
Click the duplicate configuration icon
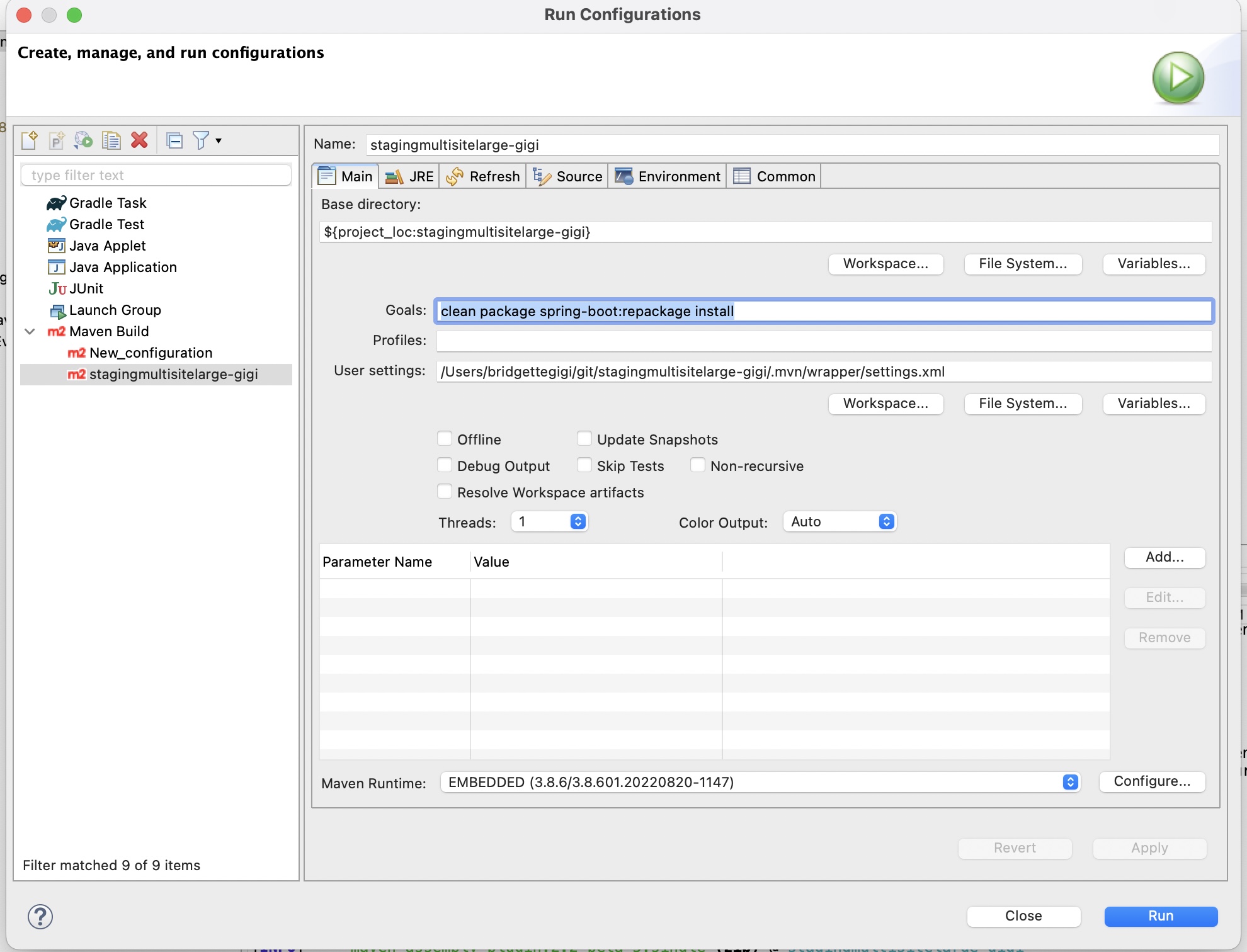pyautogui.click(x=108, y=141)
